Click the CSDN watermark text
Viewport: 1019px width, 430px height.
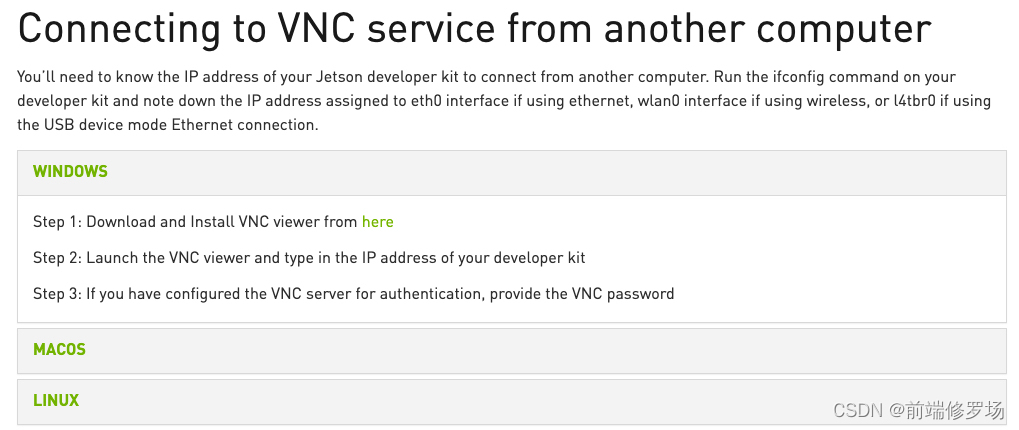point(918,410)
